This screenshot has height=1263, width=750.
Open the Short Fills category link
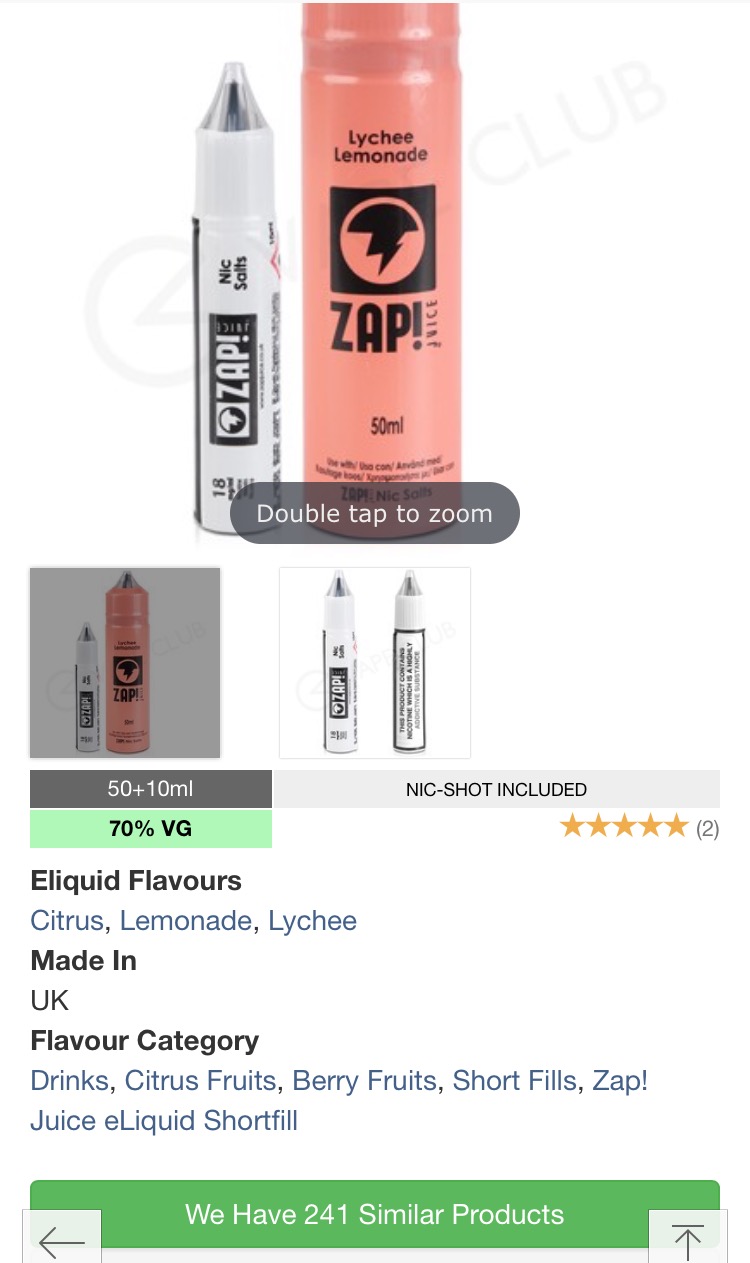[x=514, y=1080]
